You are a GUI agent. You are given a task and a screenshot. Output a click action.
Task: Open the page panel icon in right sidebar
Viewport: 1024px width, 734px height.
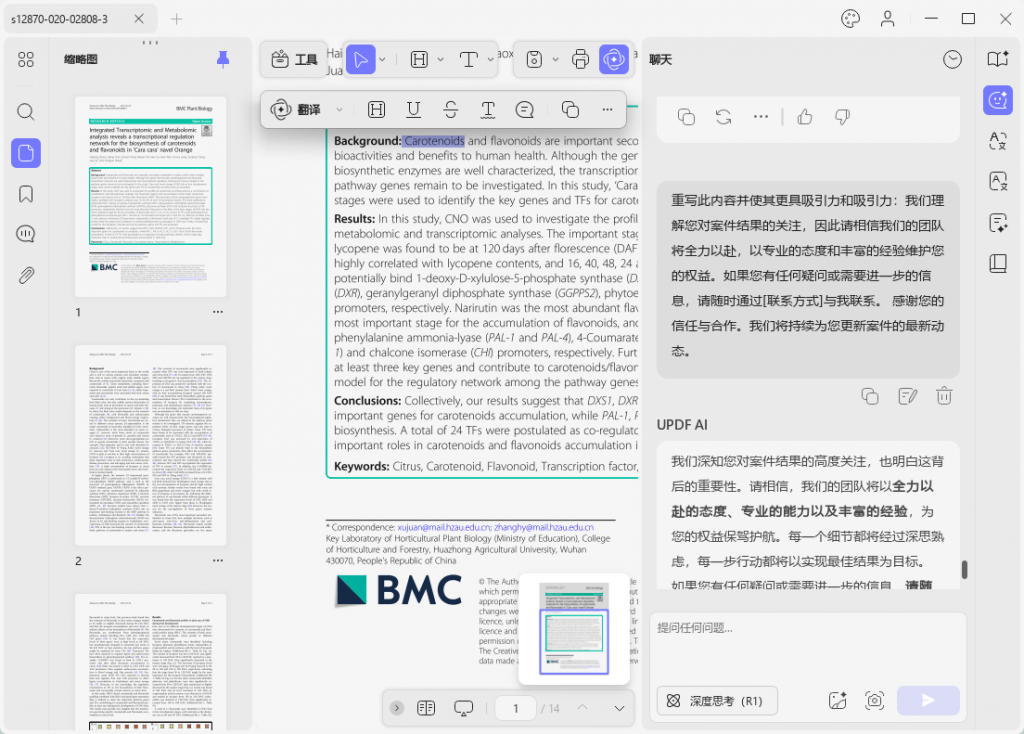coord(998,264)
